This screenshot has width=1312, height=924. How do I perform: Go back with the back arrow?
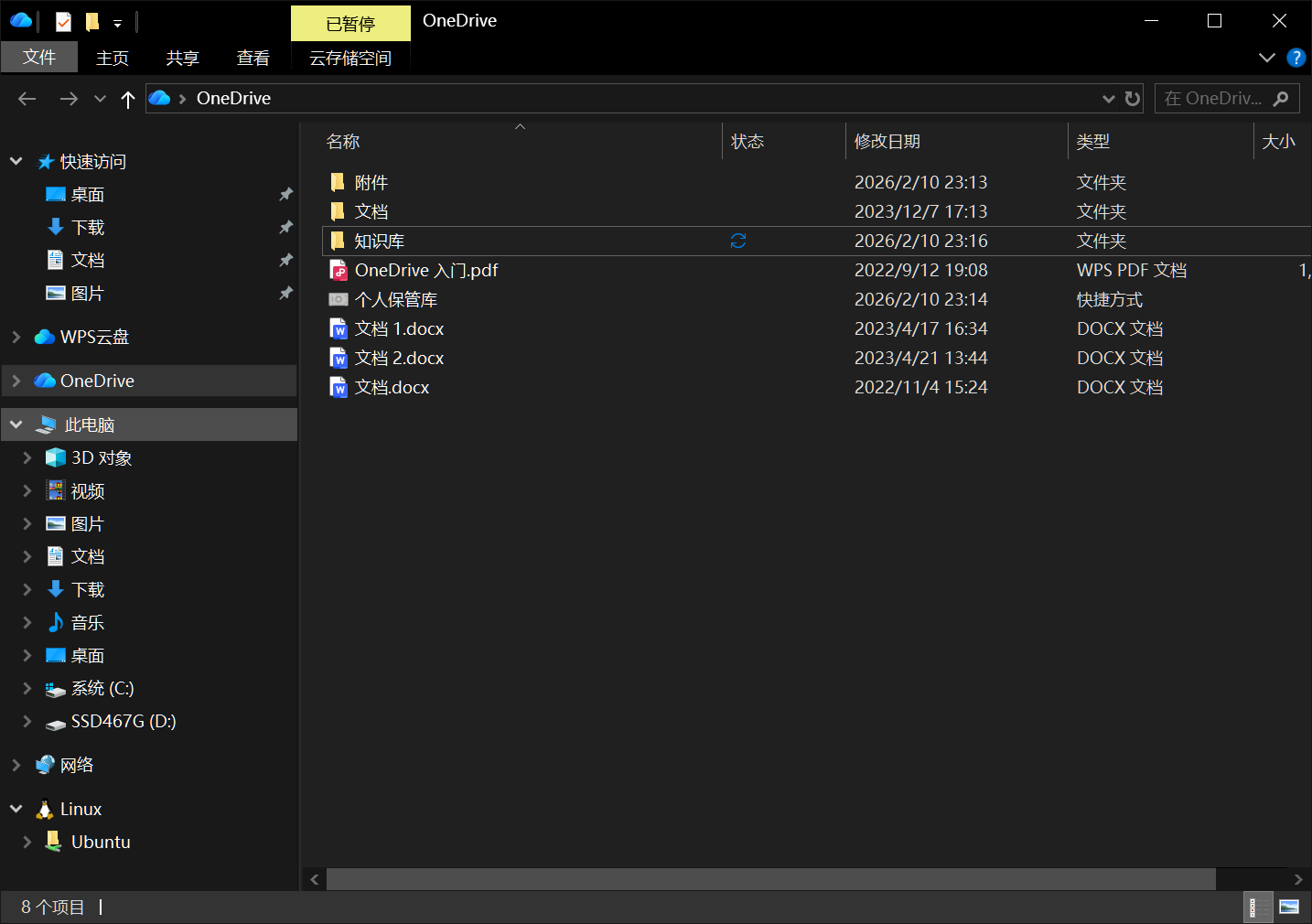pyautogui.click(x=27, y=99)
